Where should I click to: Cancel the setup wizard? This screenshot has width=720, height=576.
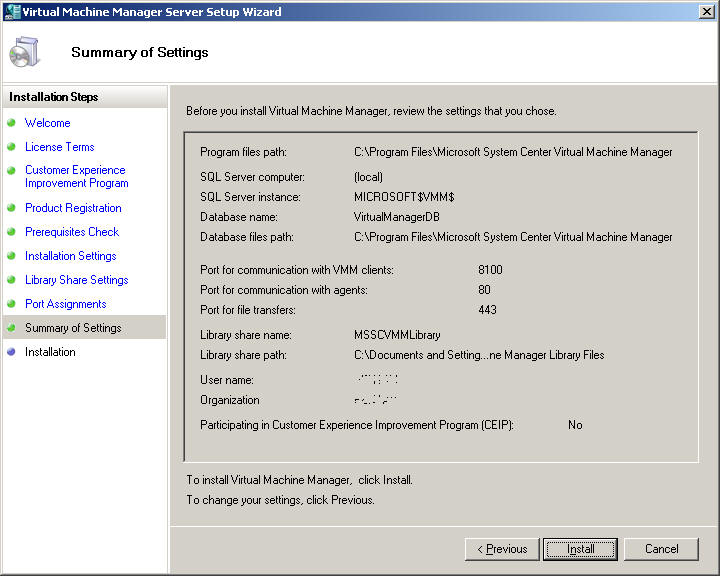(x=661, y=549)
